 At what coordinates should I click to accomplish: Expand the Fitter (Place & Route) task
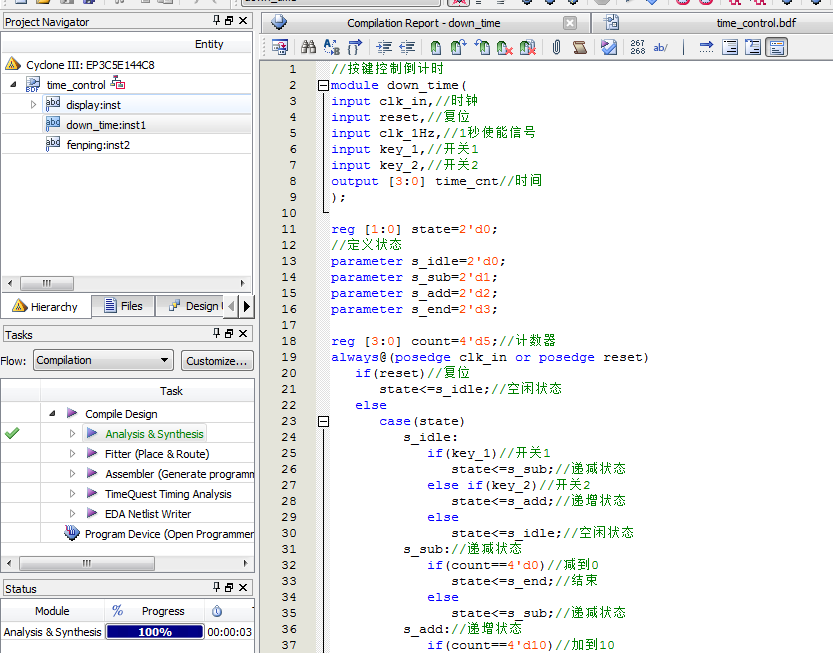point(73,454)
